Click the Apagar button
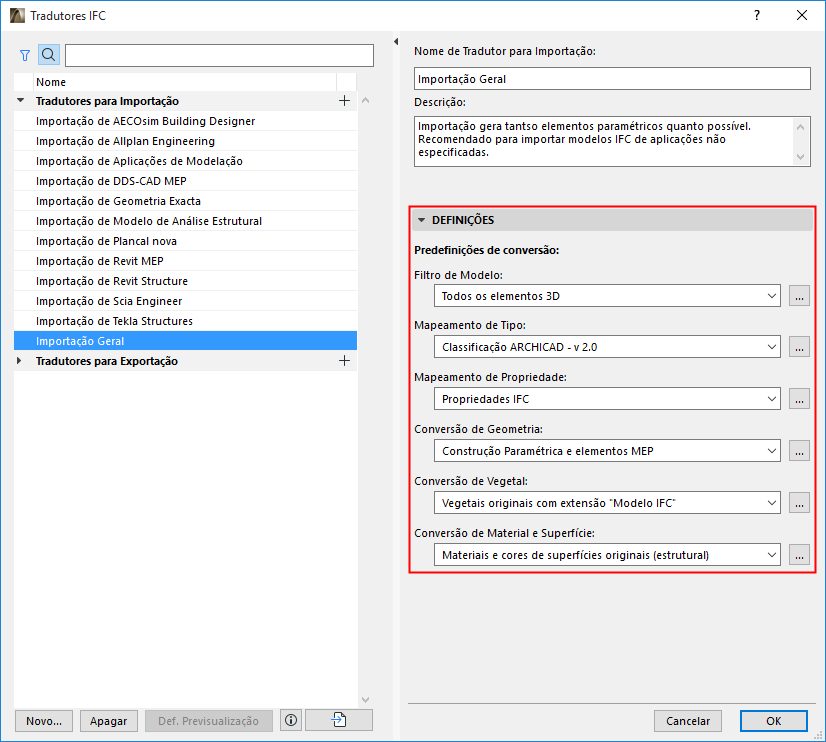826x742 pixels. point(109,721)
